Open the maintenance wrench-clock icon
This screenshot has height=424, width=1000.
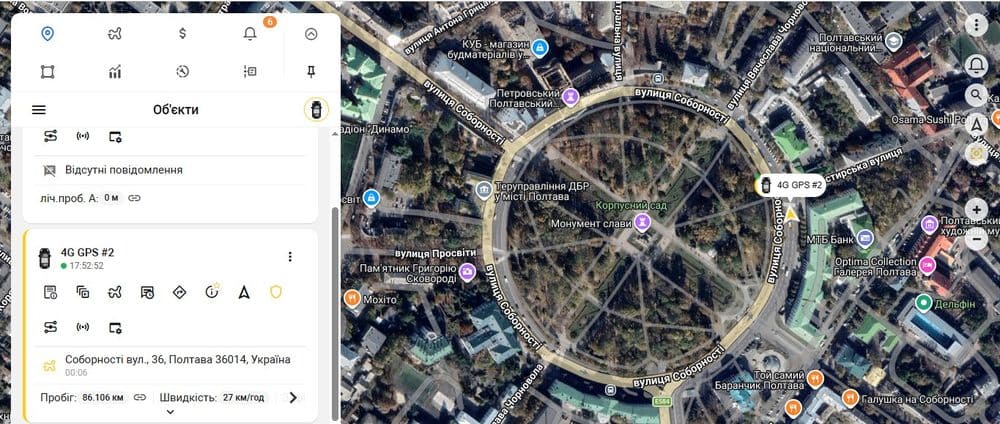pos(182,71)
